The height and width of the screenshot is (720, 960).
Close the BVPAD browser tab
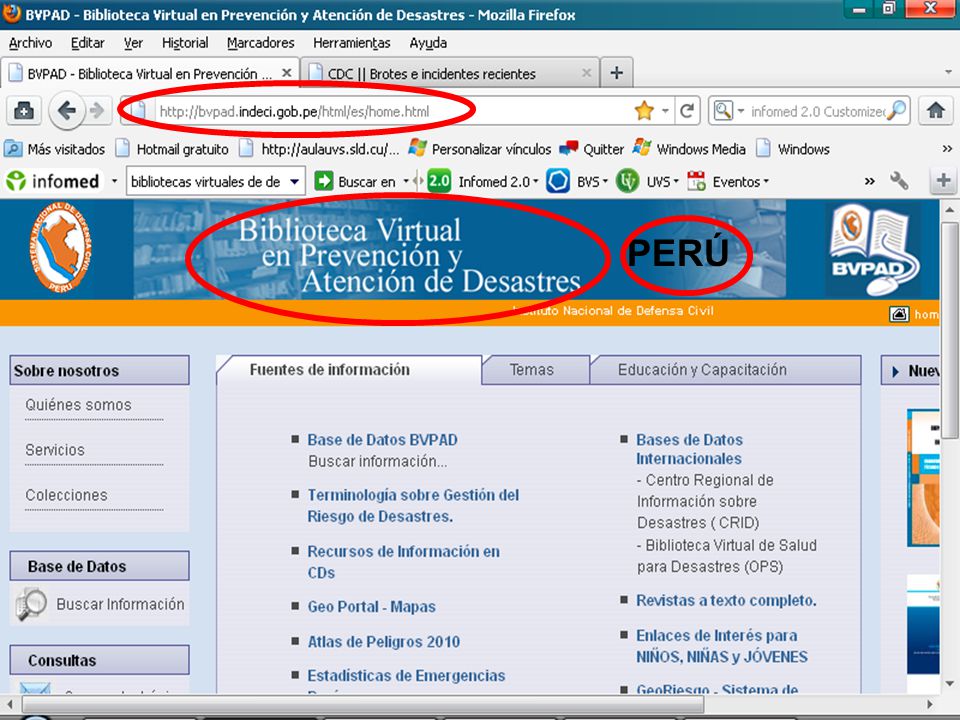286,73
